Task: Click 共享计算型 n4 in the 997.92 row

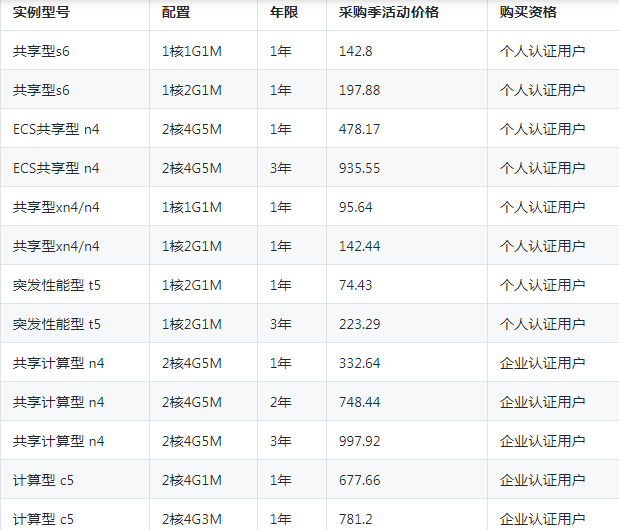Action: click(x=58, y=441)
